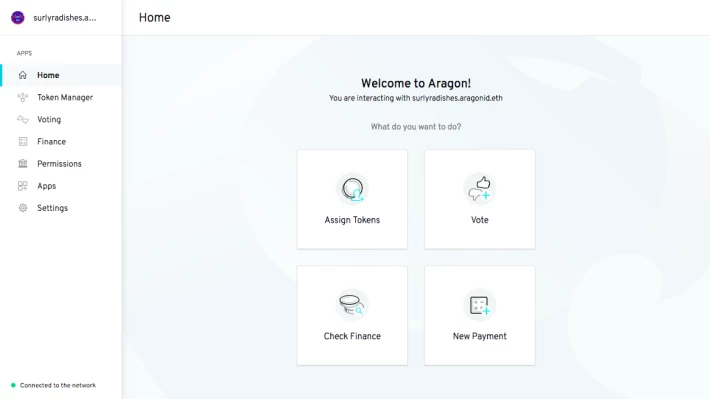Click the Permissions building icon
710x399 pixels.
click(23, 163)
